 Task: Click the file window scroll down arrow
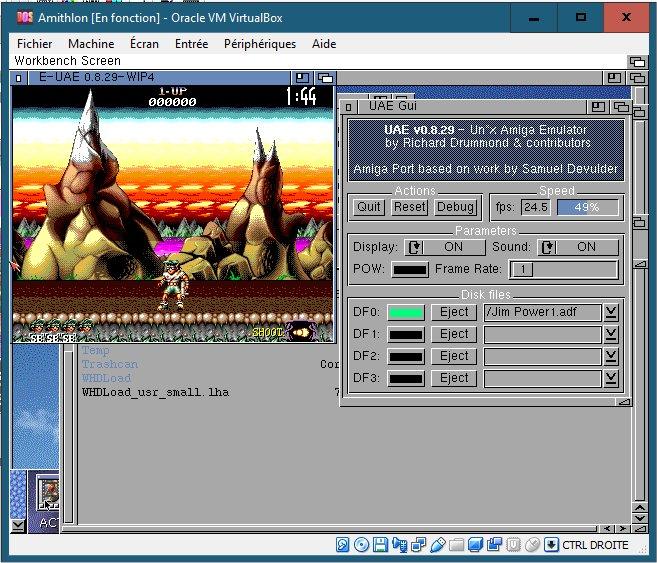[639, 518]
